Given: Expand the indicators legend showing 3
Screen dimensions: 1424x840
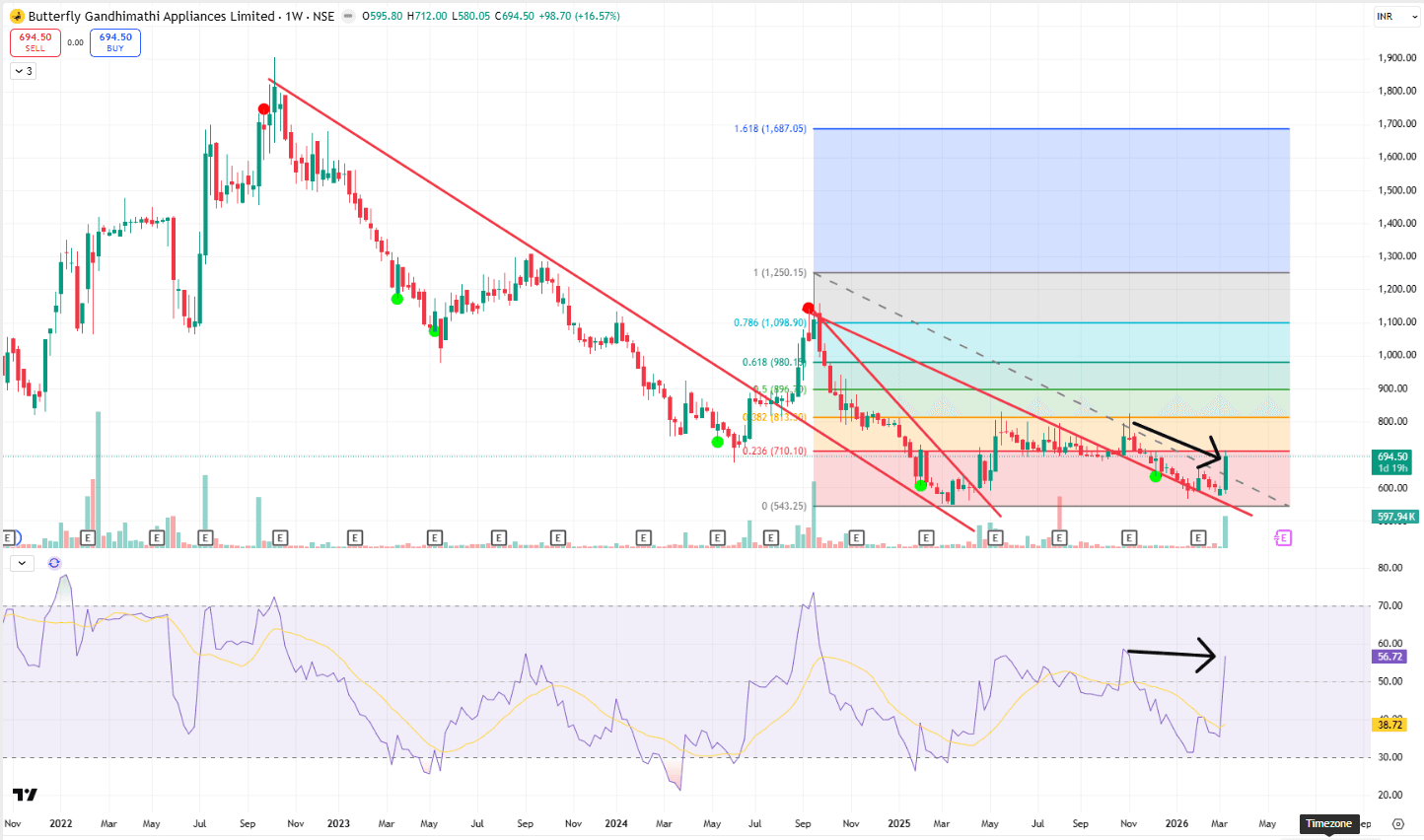Looking at the screenshot, I should (x=23, y=71).
